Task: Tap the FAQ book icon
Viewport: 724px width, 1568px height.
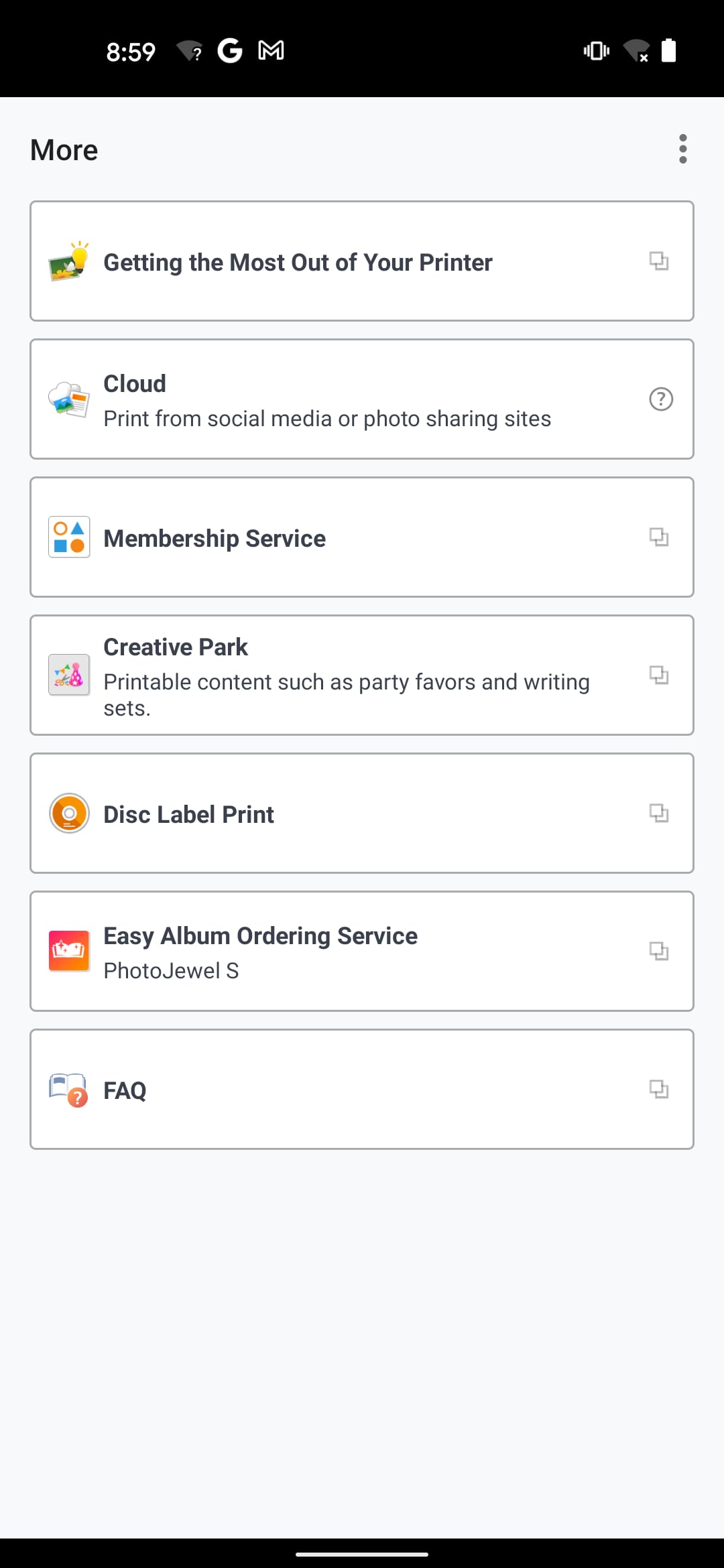Action: [x=69, y=1090]
